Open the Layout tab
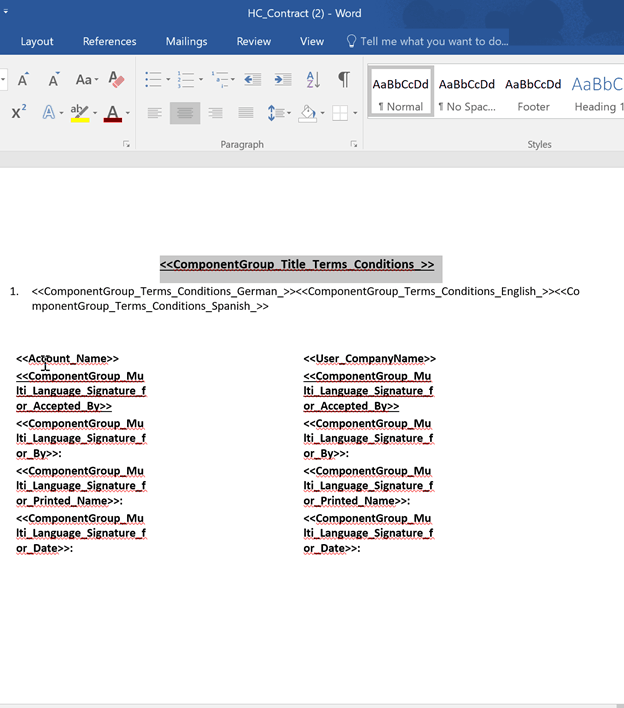 37,42
